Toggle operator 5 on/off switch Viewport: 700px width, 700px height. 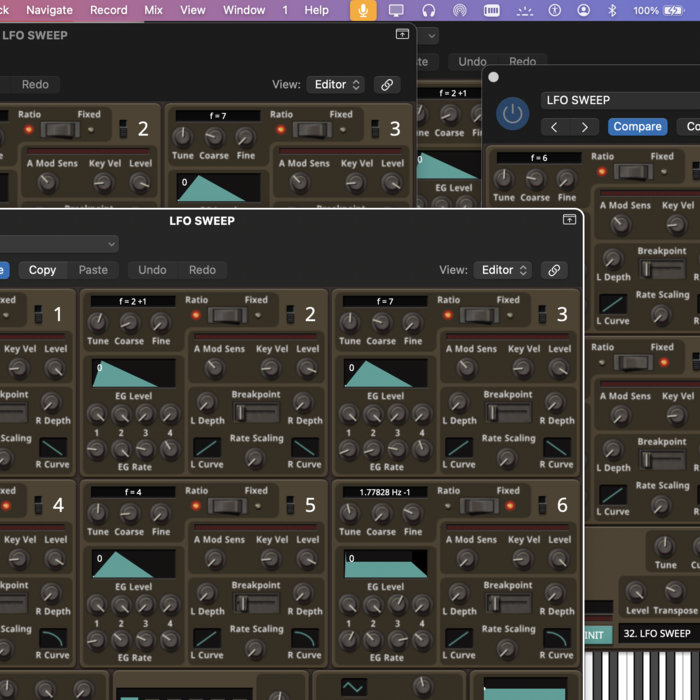coord(290,506)
